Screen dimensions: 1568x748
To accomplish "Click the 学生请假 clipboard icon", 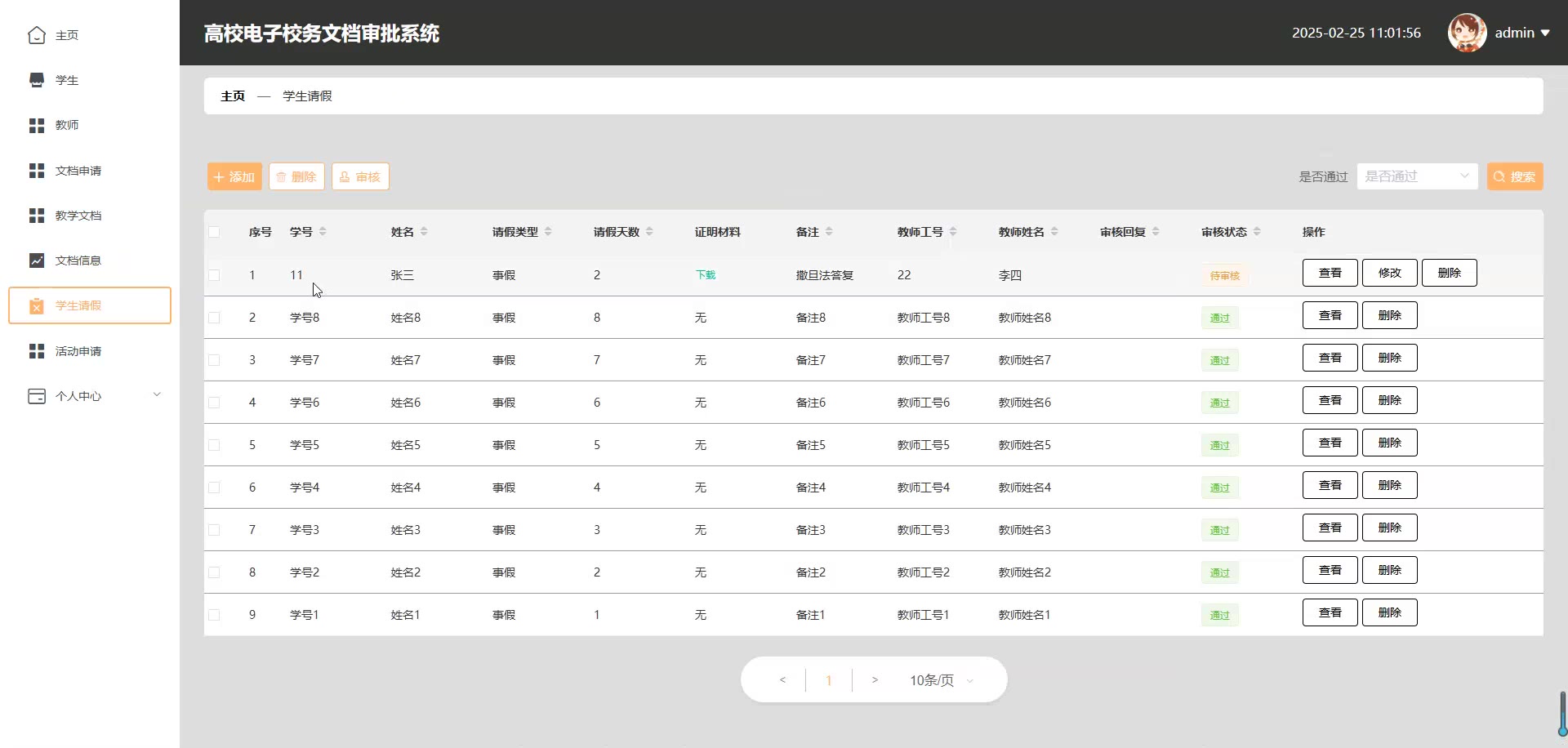I will [x=37, y=305].
